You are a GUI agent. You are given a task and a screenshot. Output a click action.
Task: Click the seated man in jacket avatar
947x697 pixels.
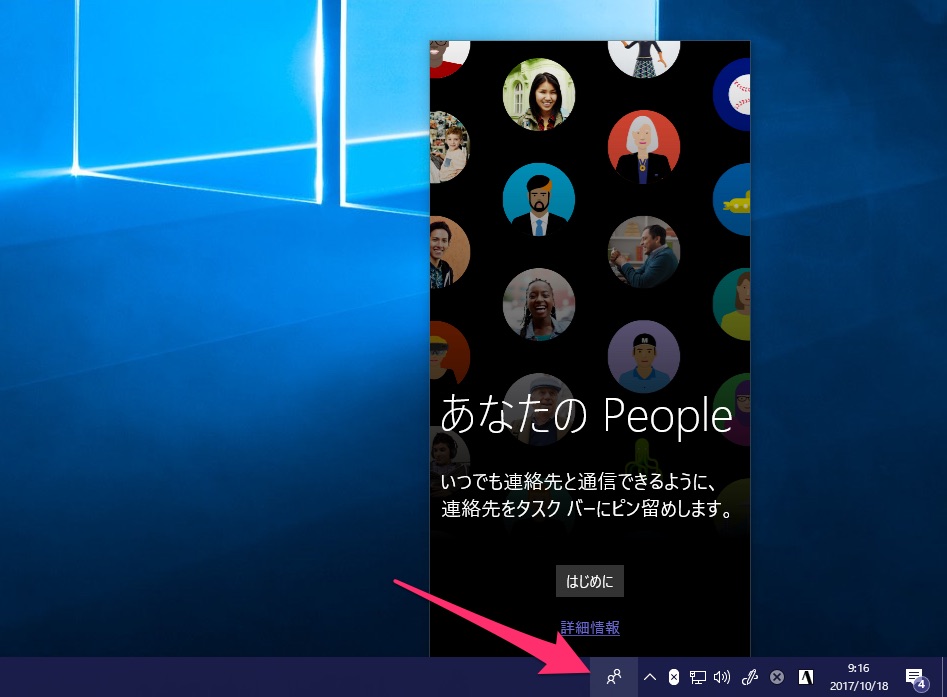click(644, 252)
